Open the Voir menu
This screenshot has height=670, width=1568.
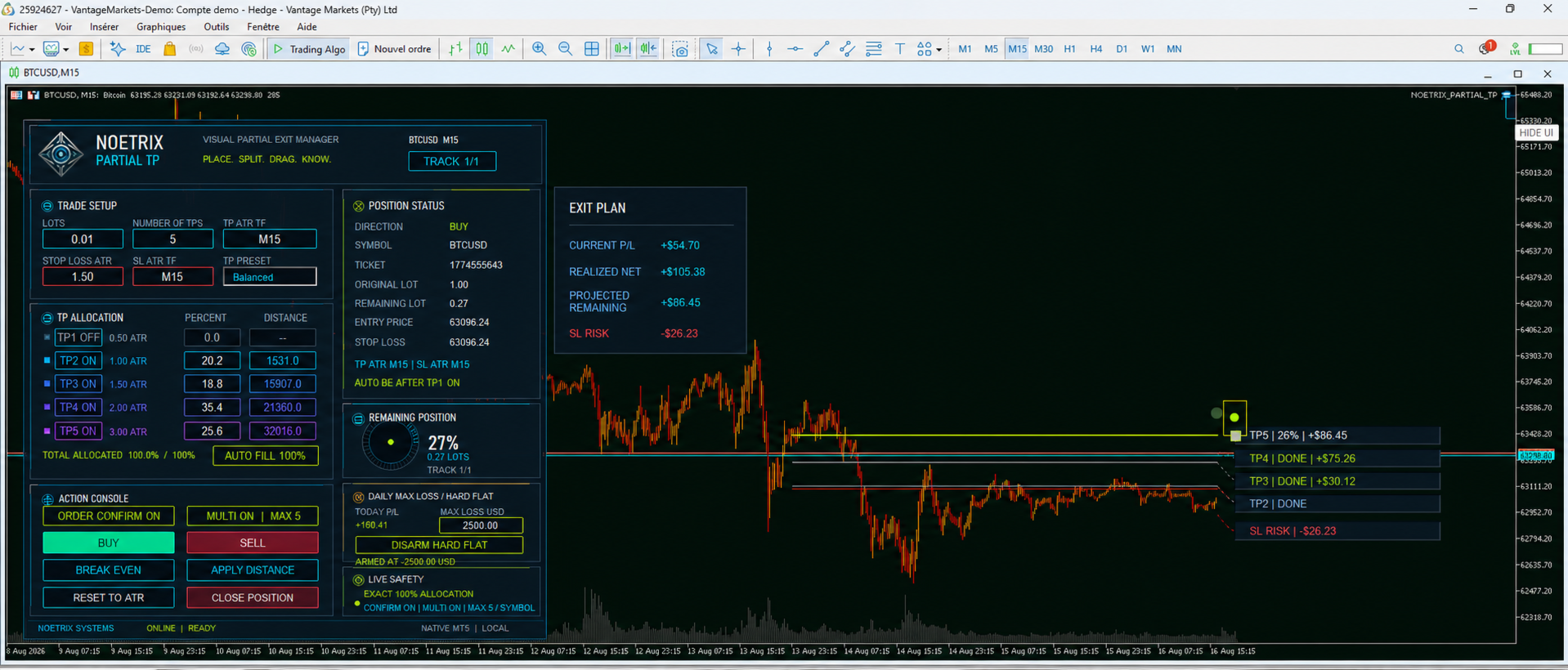click(63, 27)
